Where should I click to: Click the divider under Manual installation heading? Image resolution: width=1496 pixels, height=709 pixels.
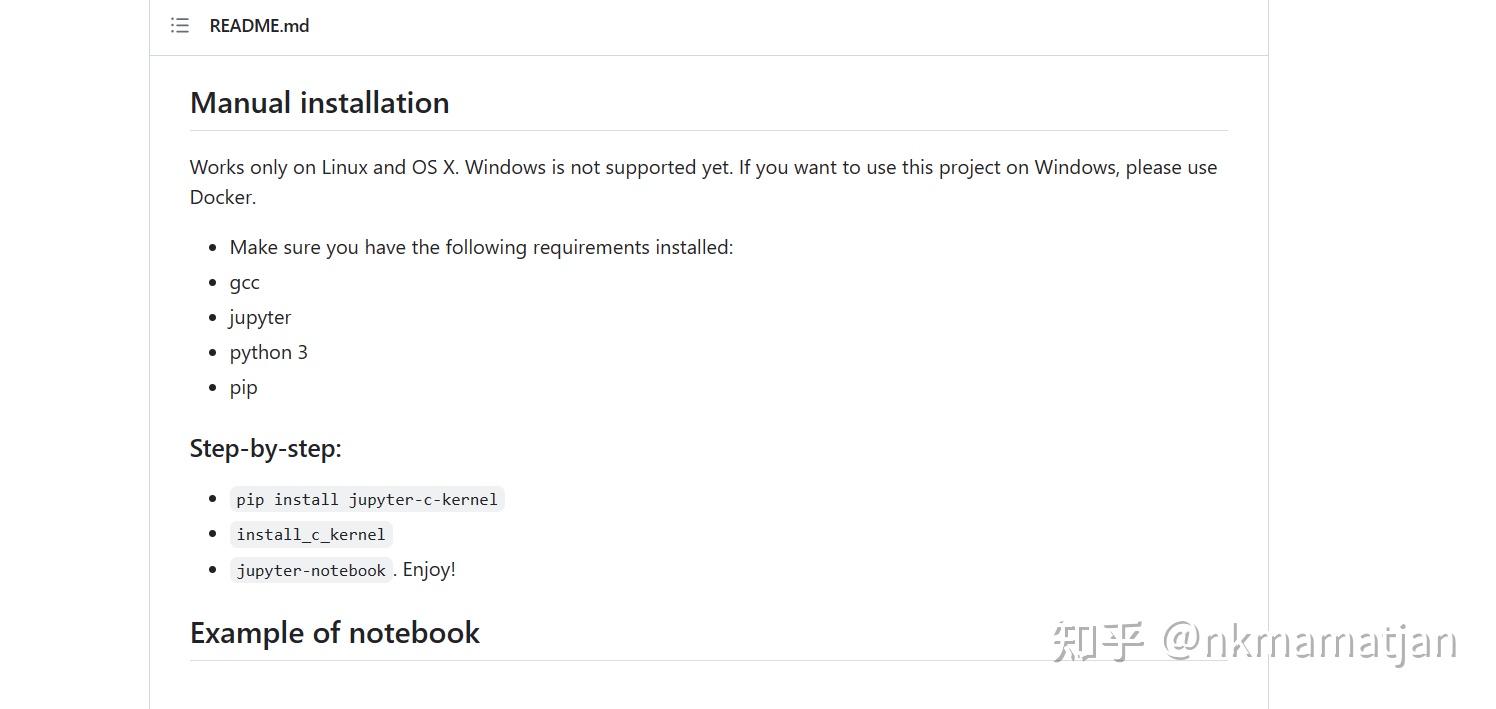click(709, 128)
